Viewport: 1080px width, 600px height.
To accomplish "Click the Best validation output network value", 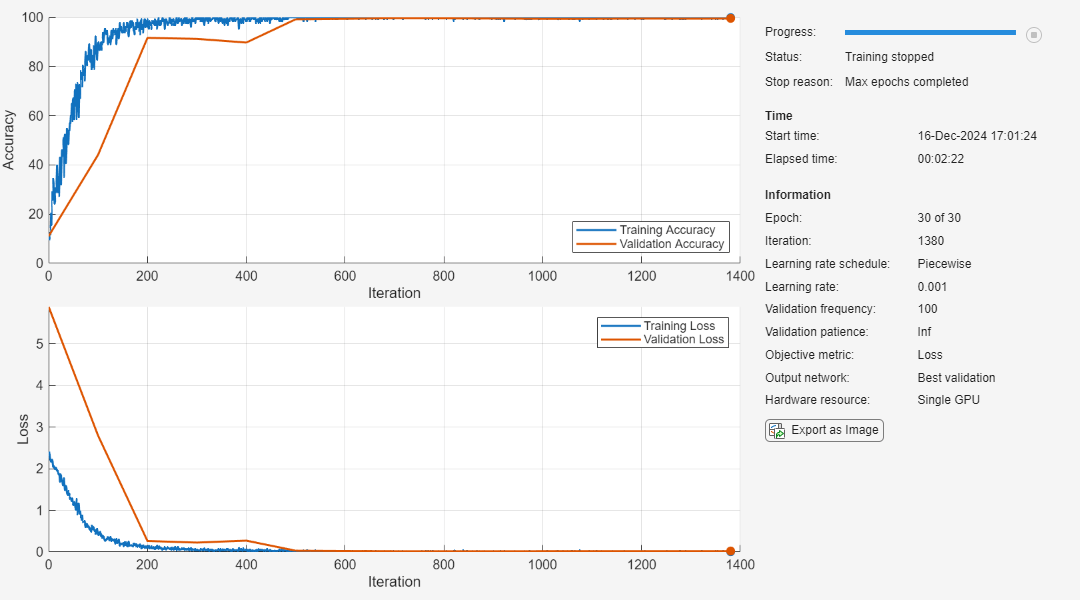I will click(x=956, y=378).
